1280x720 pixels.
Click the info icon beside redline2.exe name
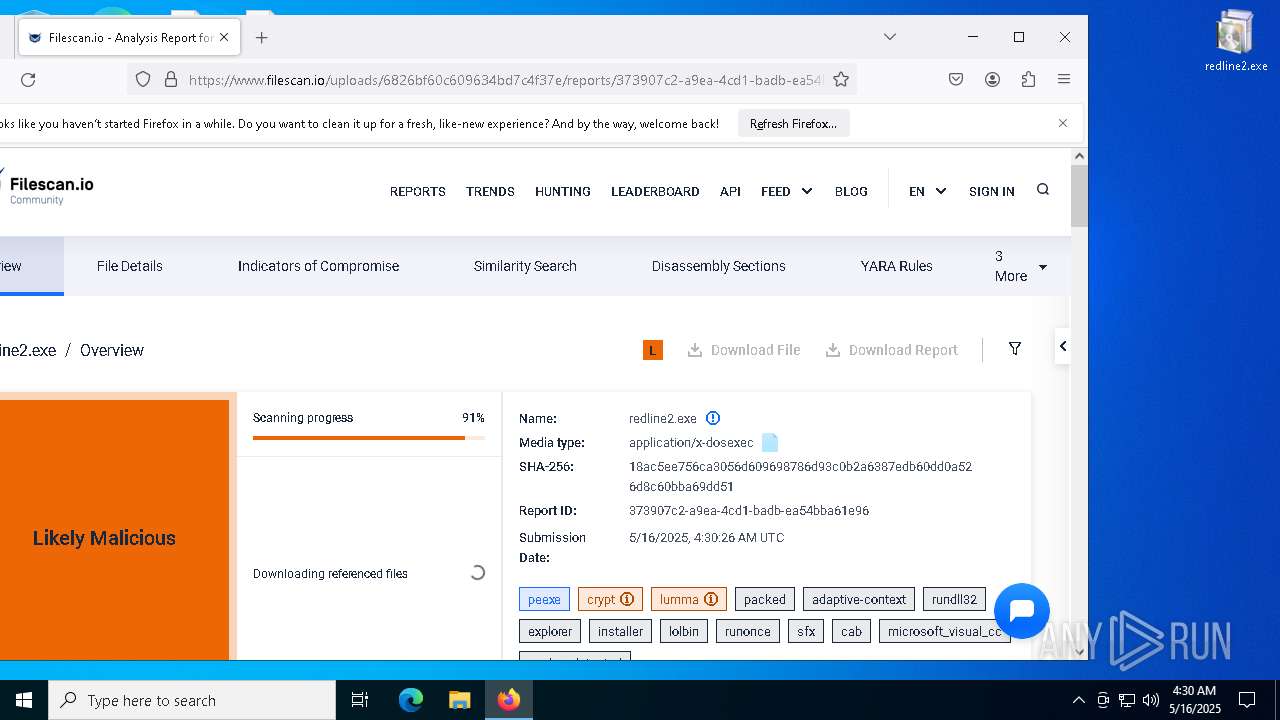point(713,418)
